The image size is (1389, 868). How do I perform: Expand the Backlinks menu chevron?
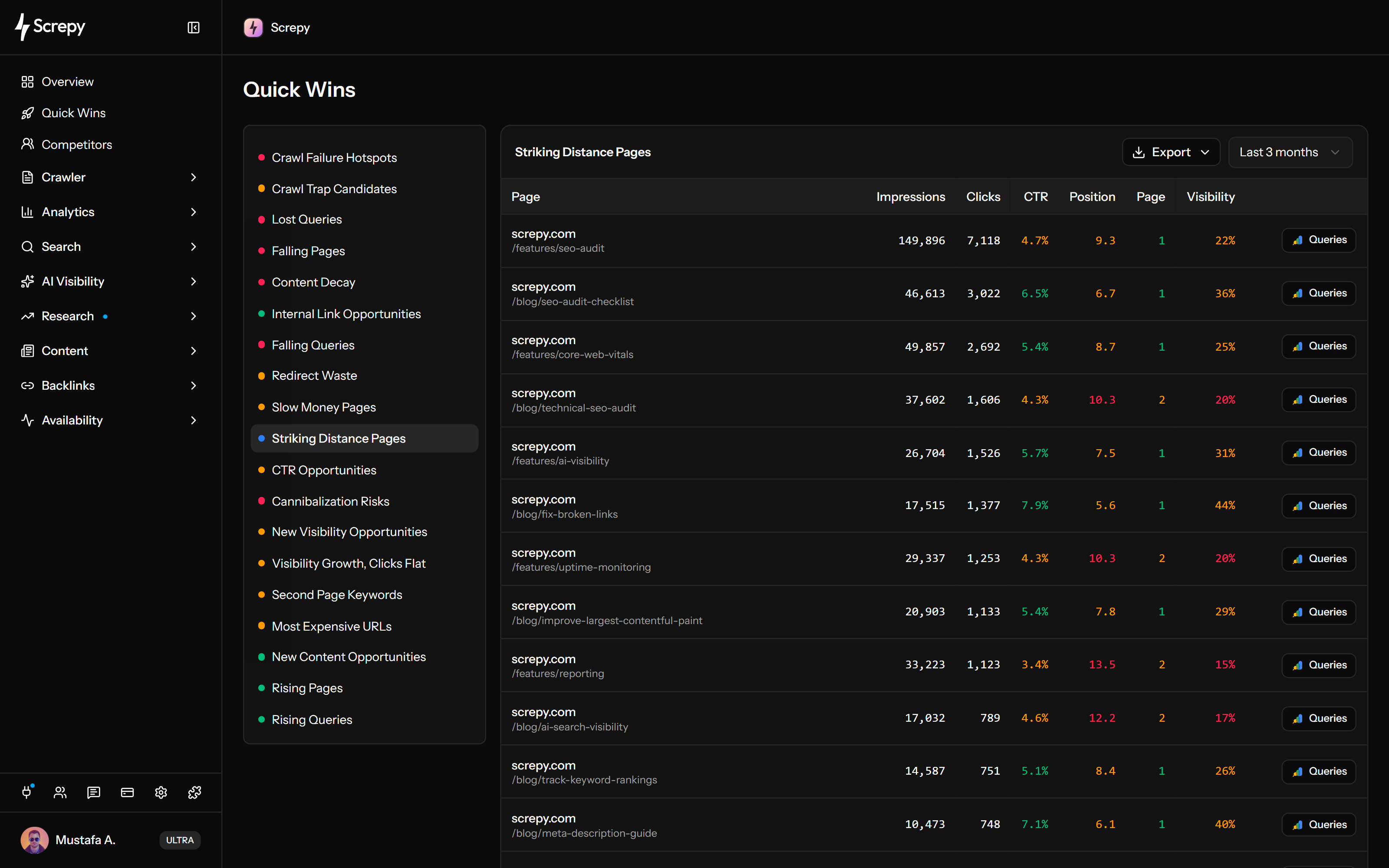click(194, 386)
